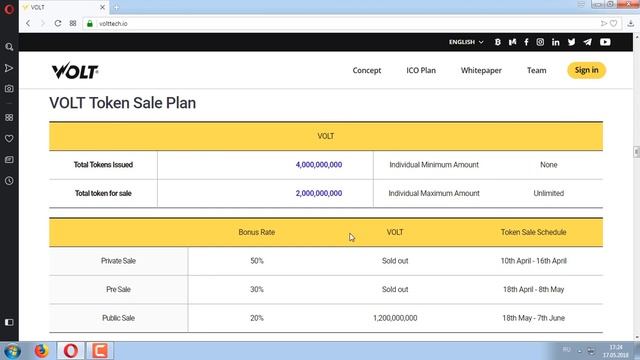Open the Opera menu logo
Viewport: 640px width, 360px height.
click(9, 9)
